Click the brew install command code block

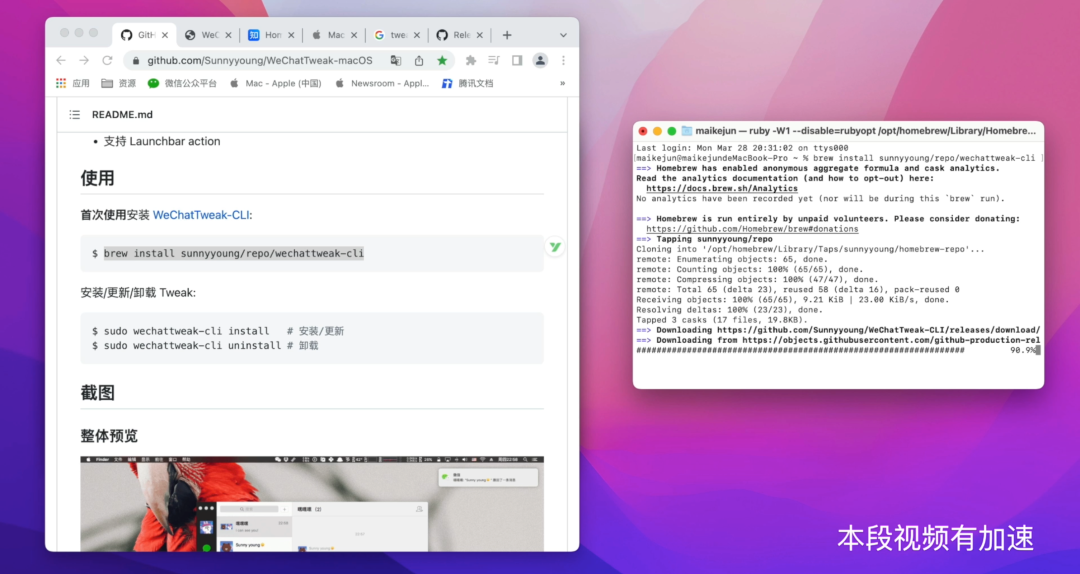[x=312, y=254]
